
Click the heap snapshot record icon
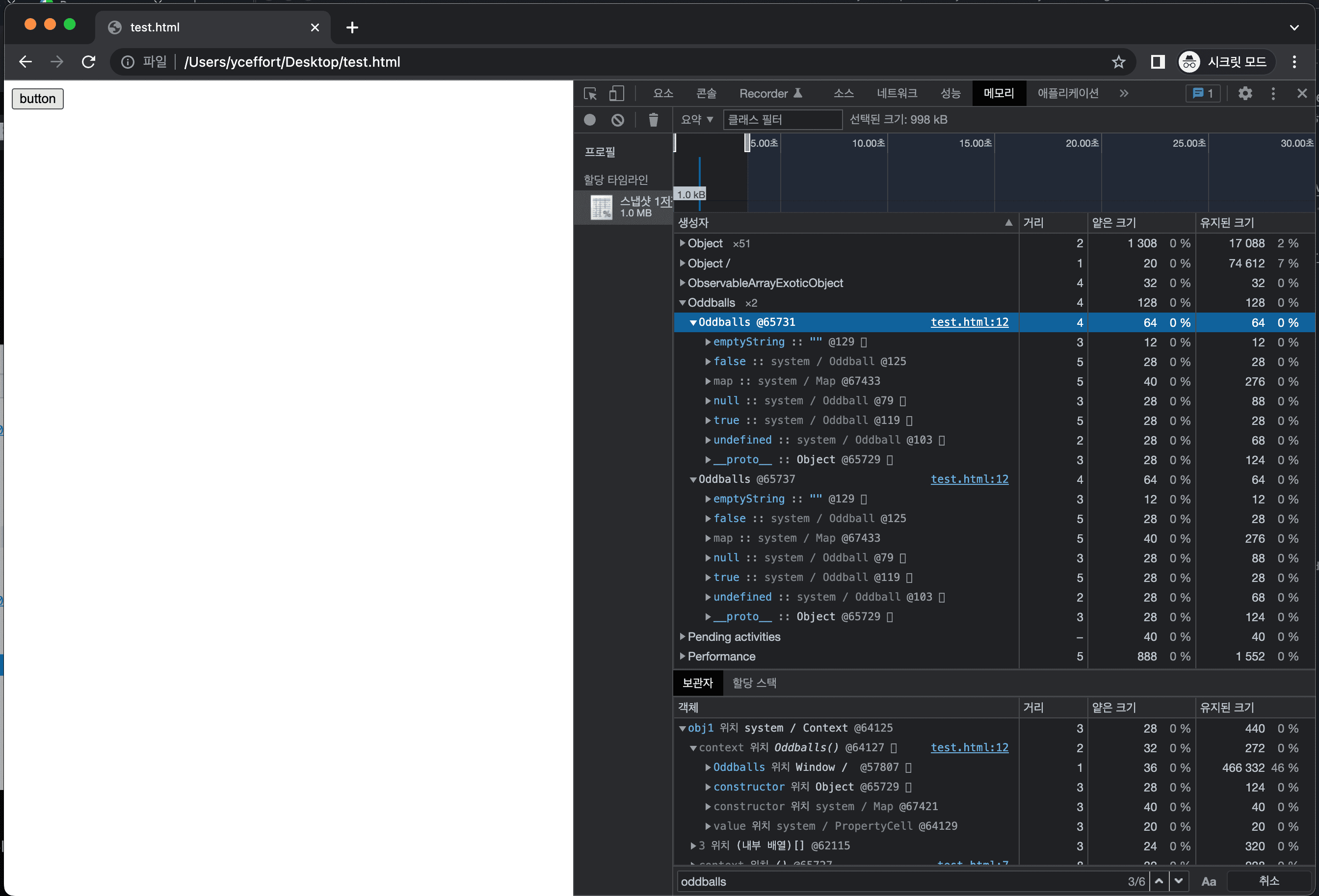(590, 120)
